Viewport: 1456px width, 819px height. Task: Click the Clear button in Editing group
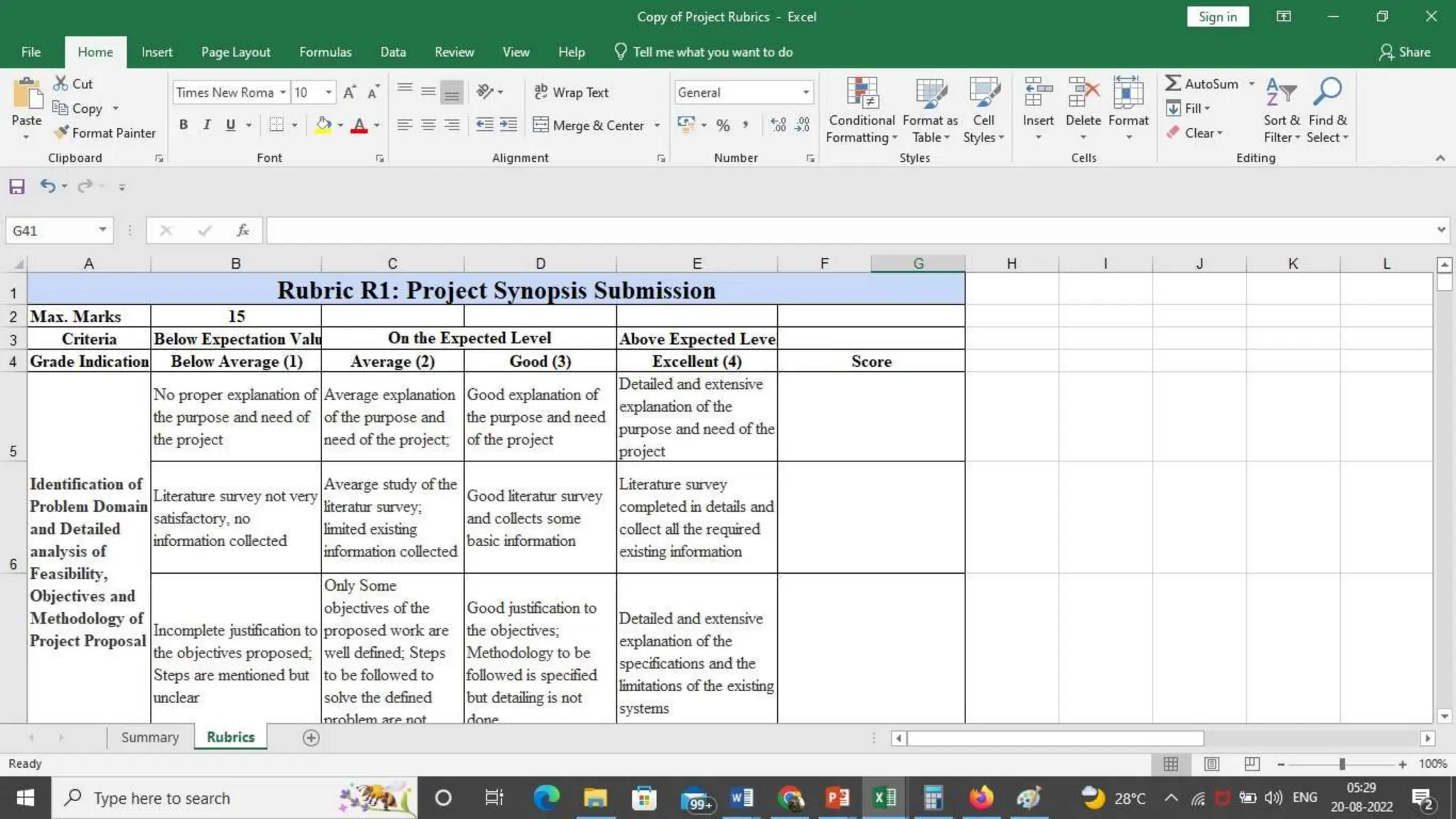[x=1194, y=133]
